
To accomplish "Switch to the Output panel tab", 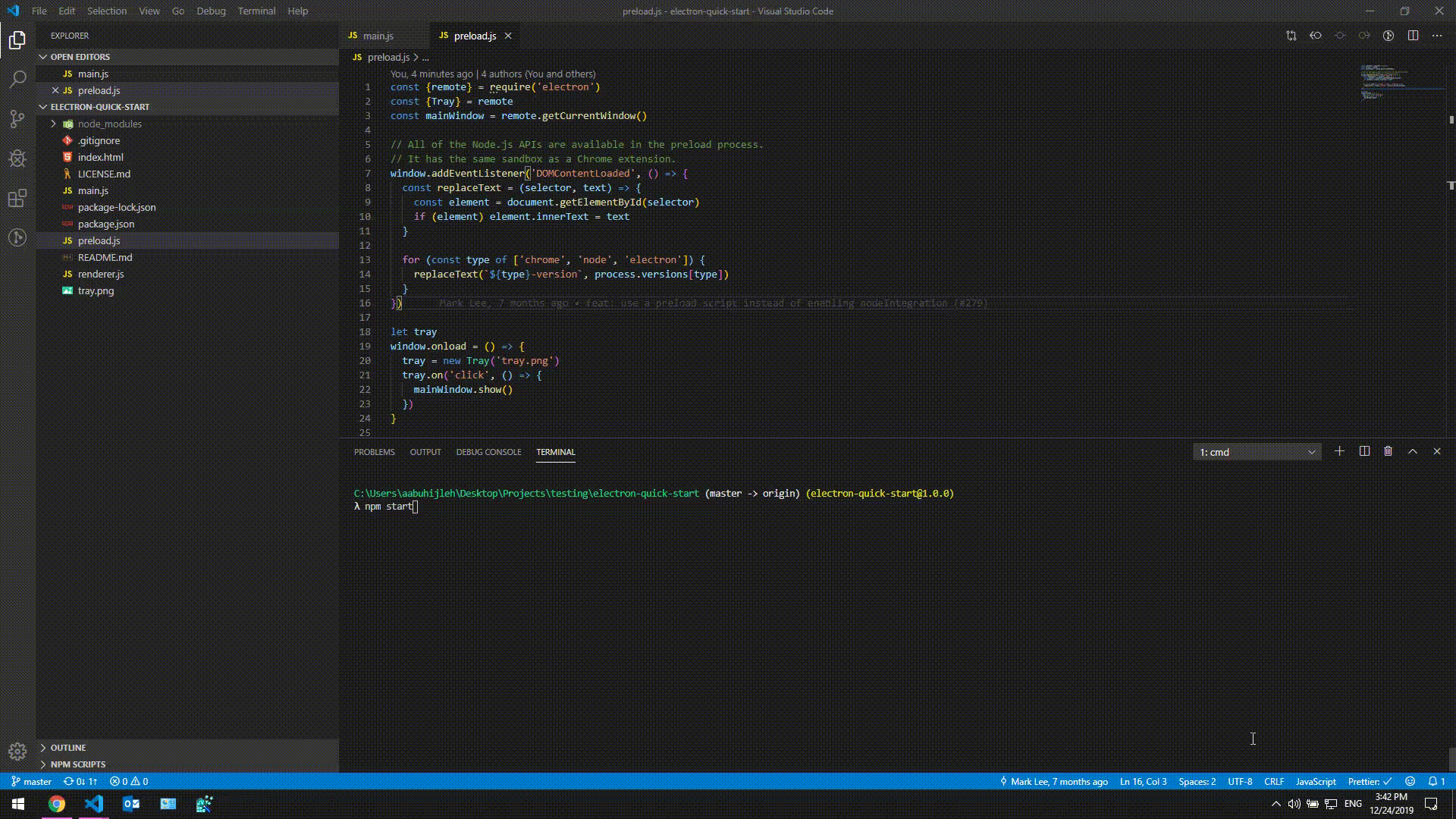I will 425,452.
